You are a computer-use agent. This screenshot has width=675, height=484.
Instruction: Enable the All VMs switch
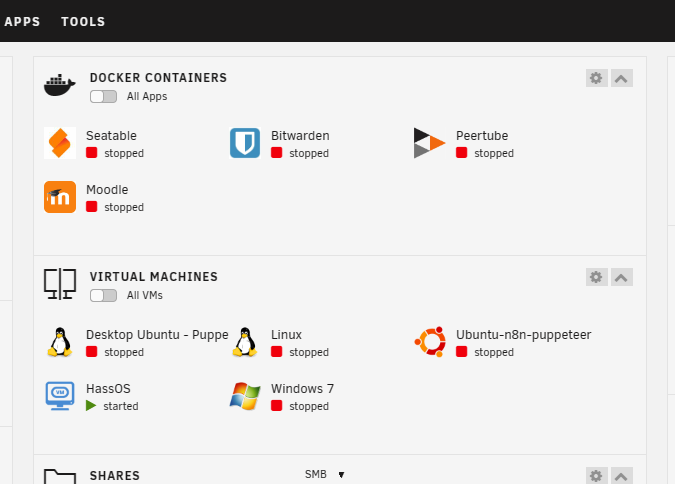(103, 295)
